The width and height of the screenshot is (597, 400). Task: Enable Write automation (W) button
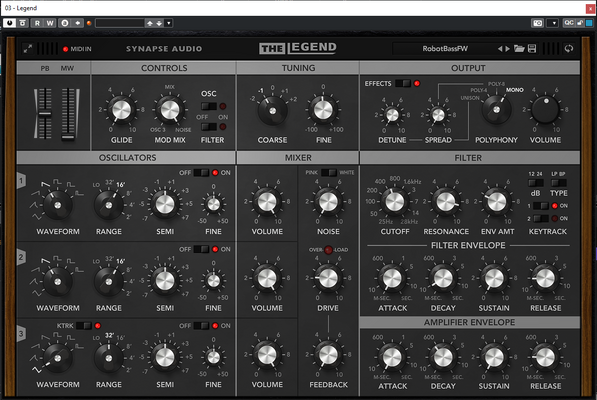click(x=50, y=23)
